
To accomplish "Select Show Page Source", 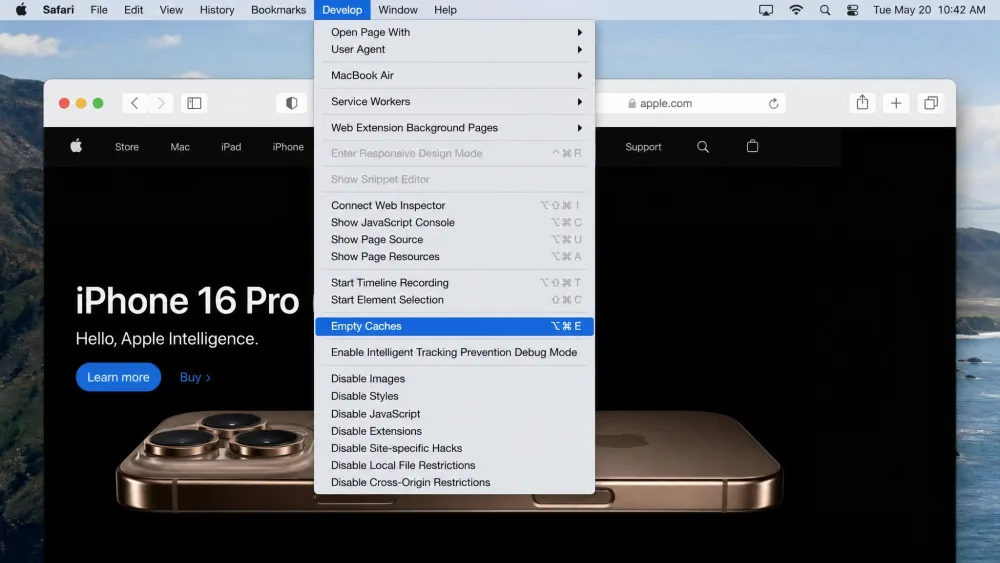I will click(455, 240).
